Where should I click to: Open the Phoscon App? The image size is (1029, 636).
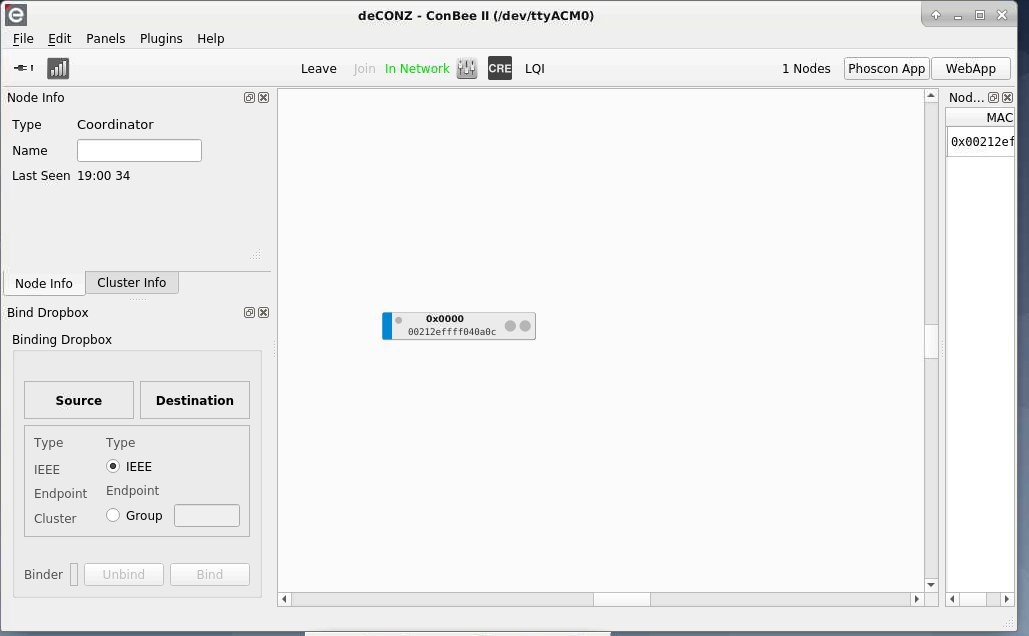(x=887, y=68)
